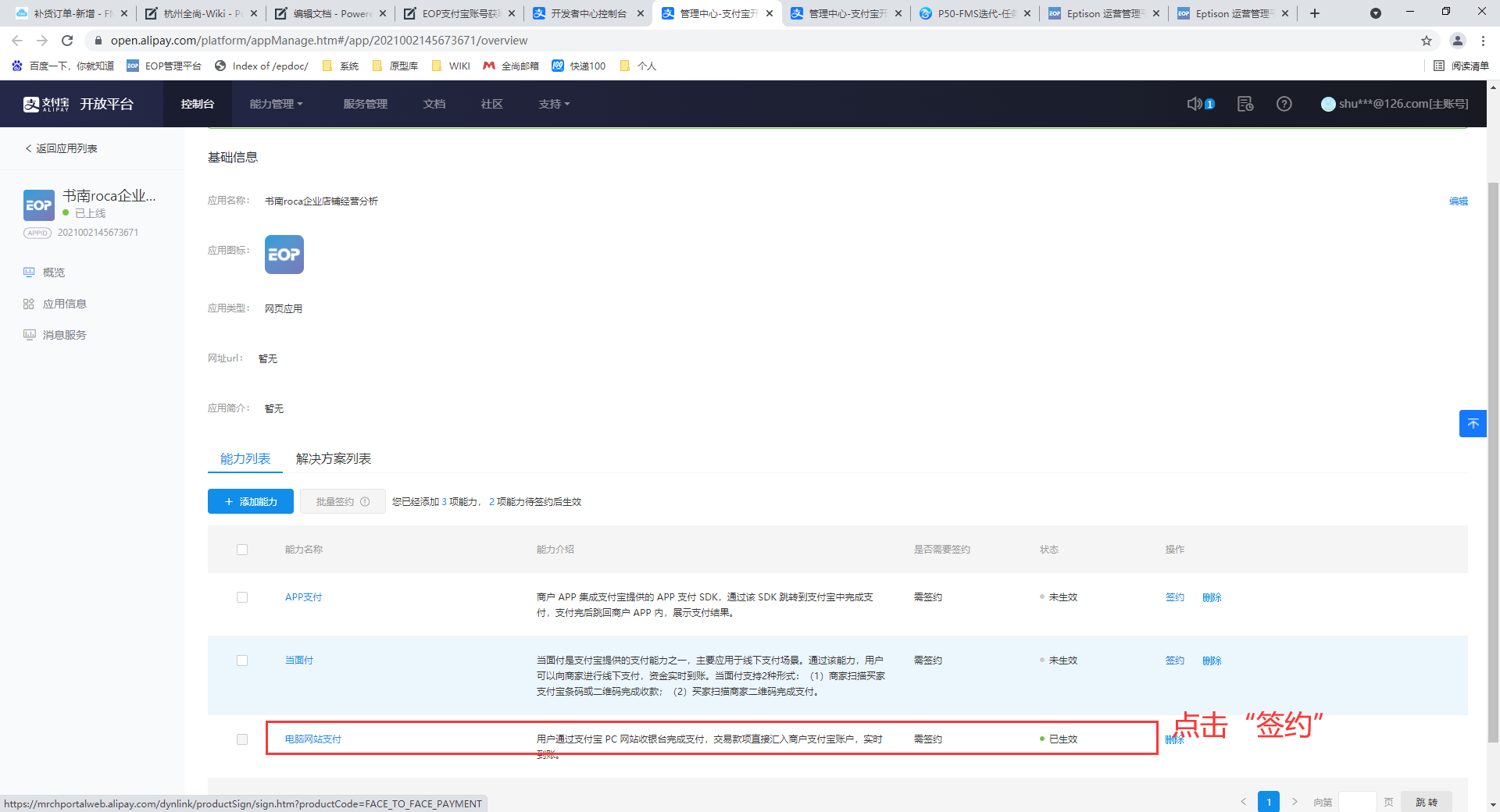Open Chrome profile avatar icon

pos(1458,41)
